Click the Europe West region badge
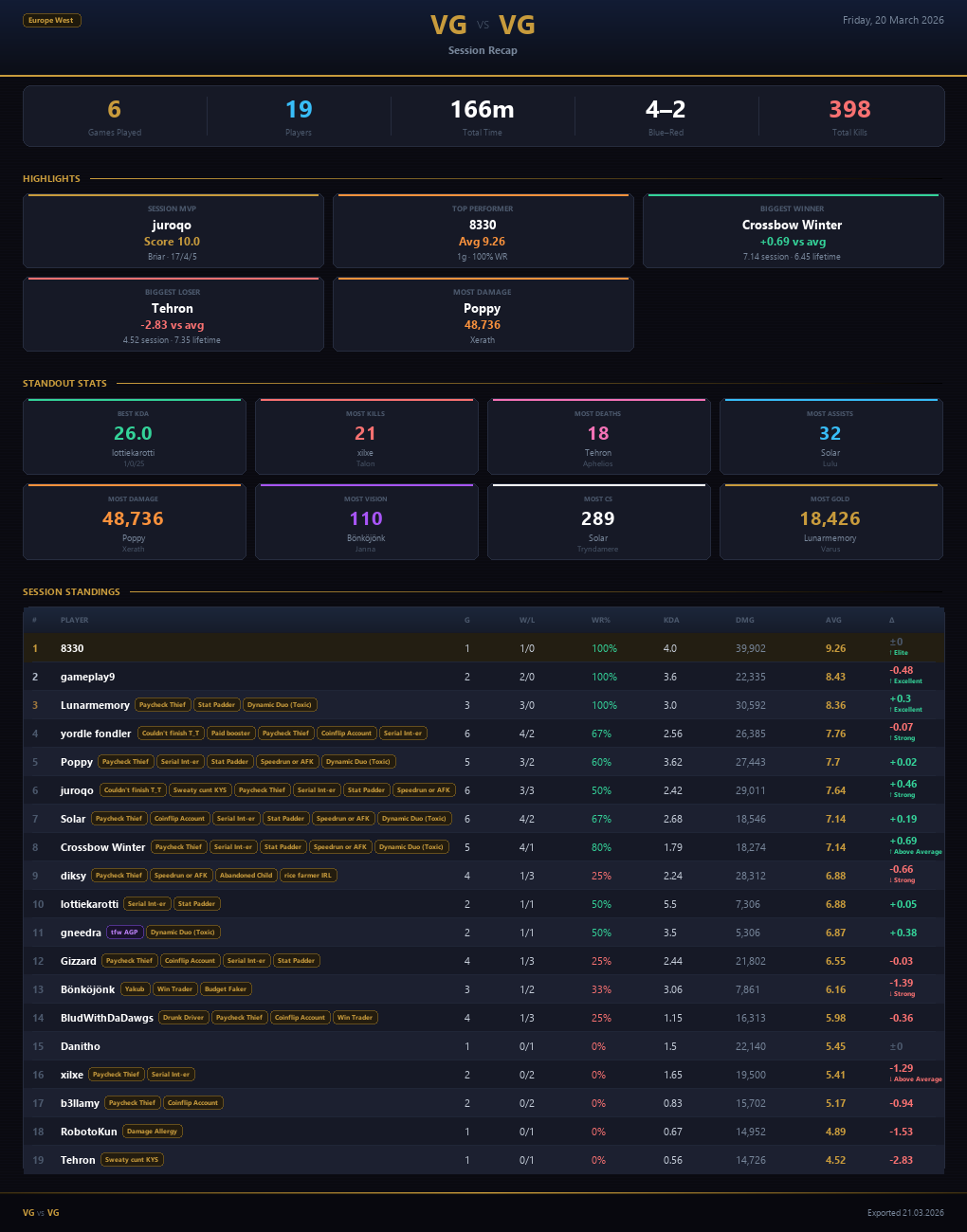The height and width of the screenshot is (1232, 967). click(x=52, y=20)
